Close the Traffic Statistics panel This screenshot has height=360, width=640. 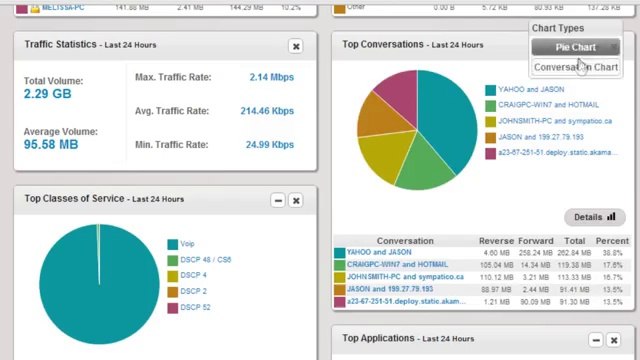tap(296, 46)
